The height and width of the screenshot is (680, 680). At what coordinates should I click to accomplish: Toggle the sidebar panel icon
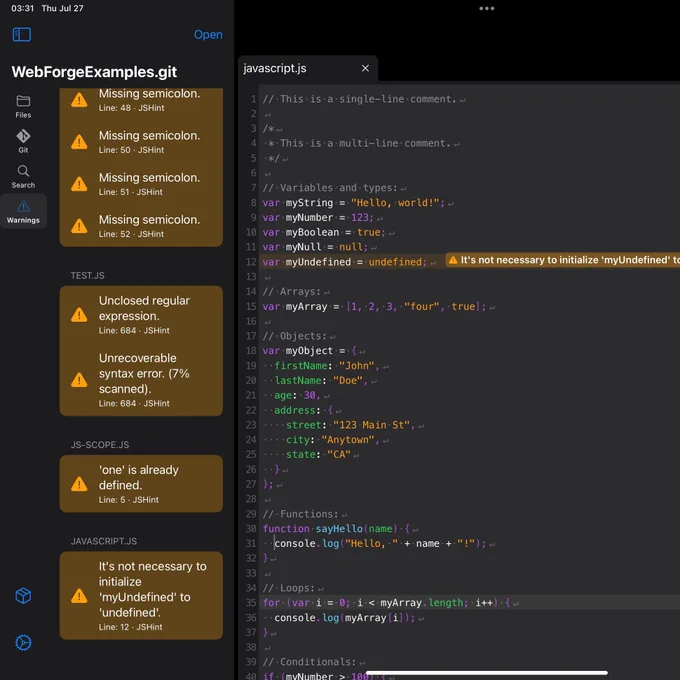click(22, 34)
